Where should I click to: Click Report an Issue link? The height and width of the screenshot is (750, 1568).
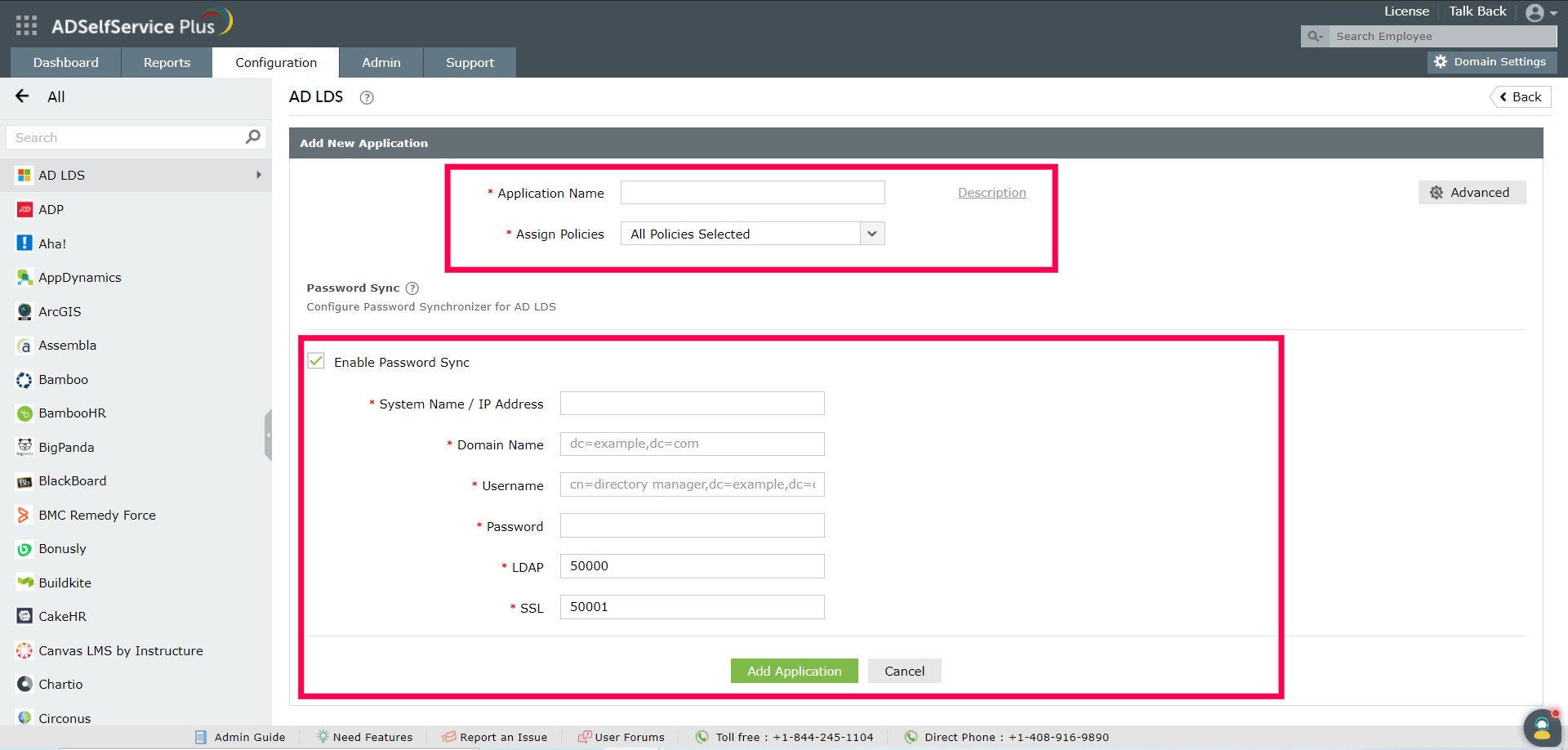[495, 737]
